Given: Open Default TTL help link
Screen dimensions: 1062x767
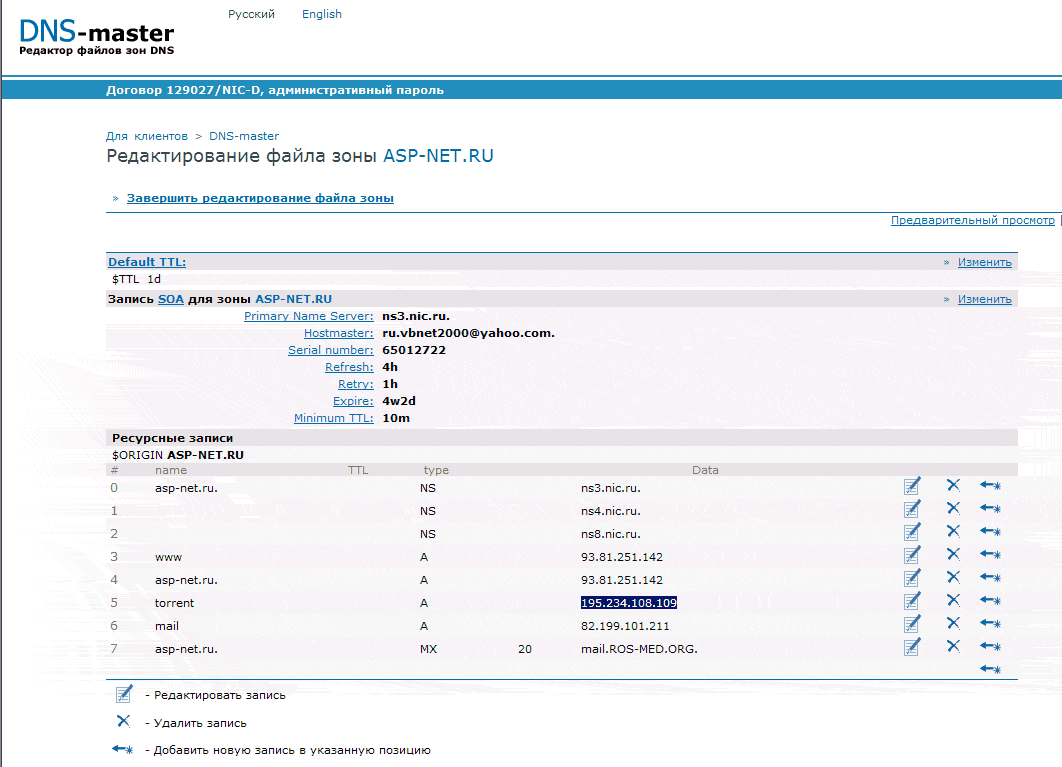Looking at the screenshot, I should tap(147, 262).
